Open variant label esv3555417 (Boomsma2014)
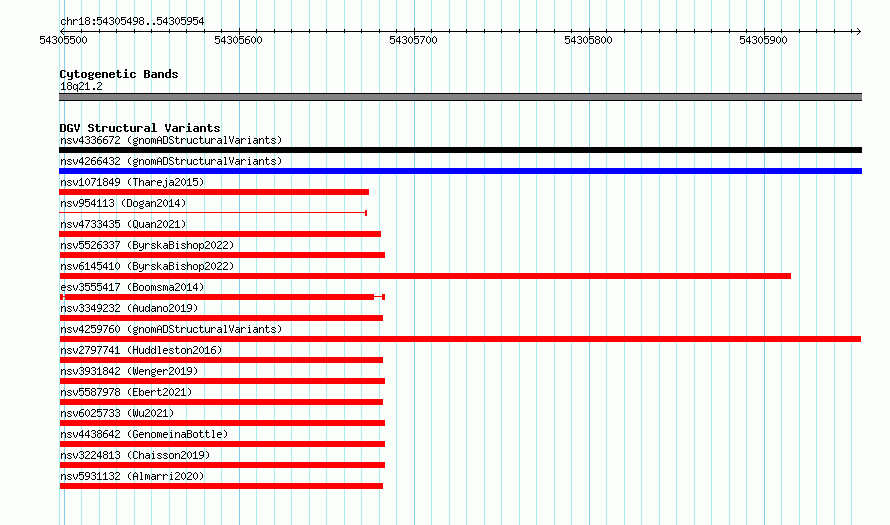This screenshot has width=890, height=525. 132,287
